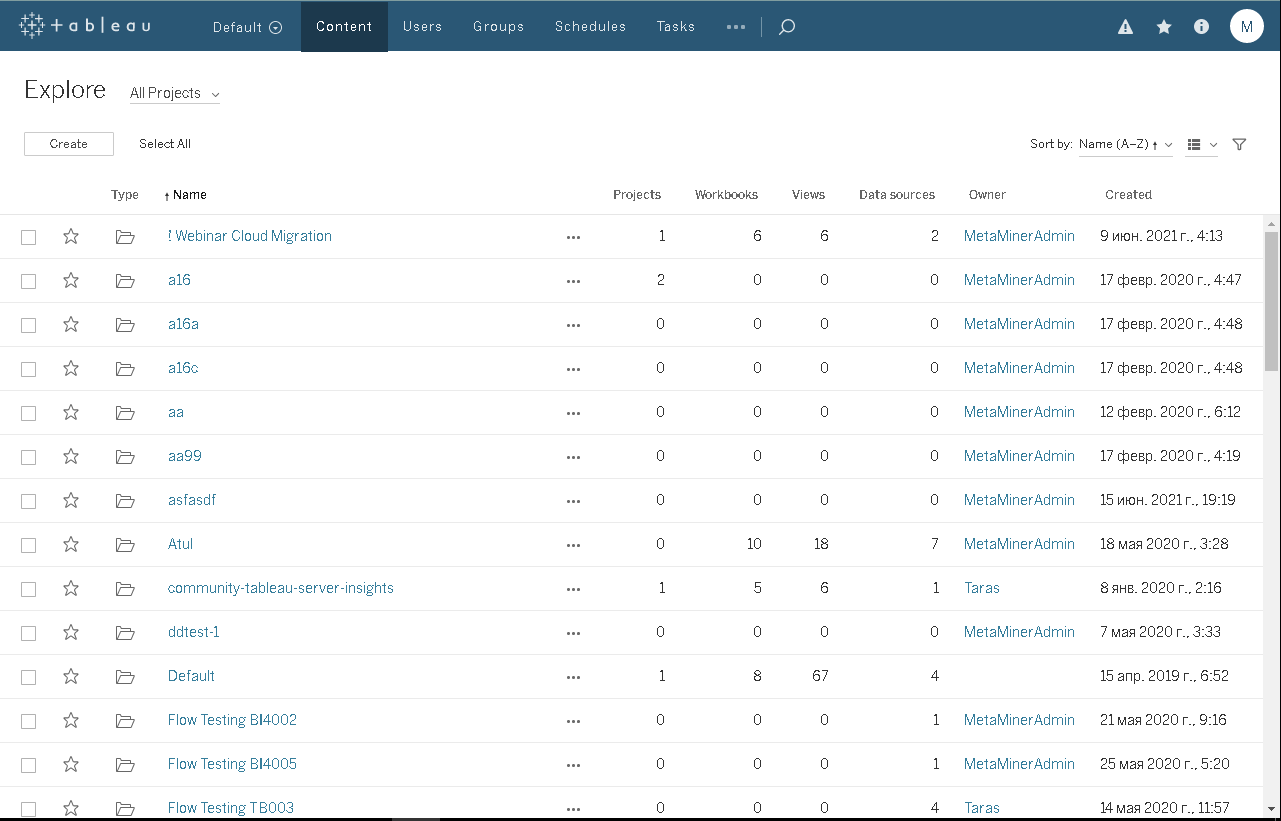Click the vertical scrollbar thumb
The image size is (1281, 821).
tap(1271, 300)
